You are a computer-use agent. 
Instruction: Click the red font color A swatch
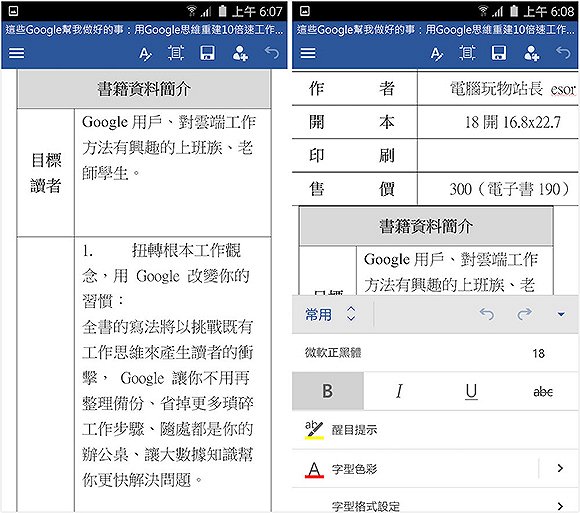tap(314, 469)
